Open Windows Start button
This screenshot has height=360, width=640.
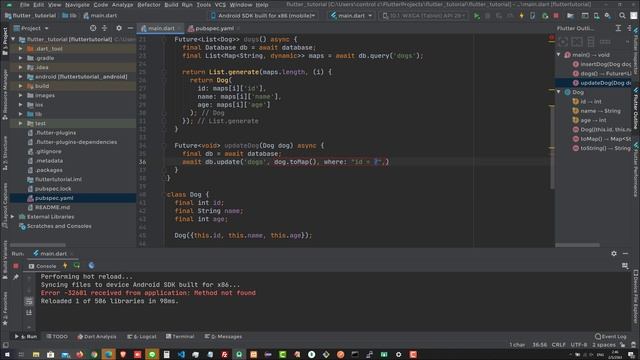pos(7,355)
